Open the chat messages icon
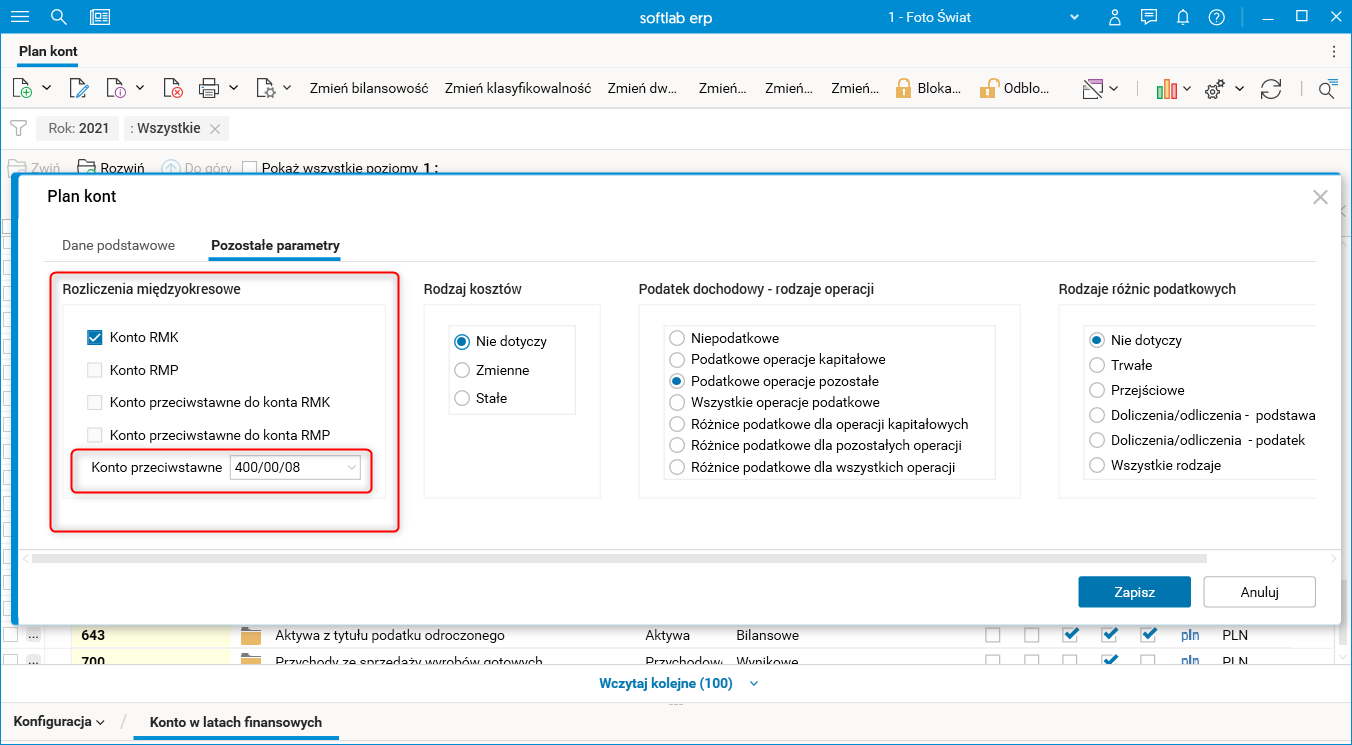This screenshot has width=1352, height=745. (1149, 17)
